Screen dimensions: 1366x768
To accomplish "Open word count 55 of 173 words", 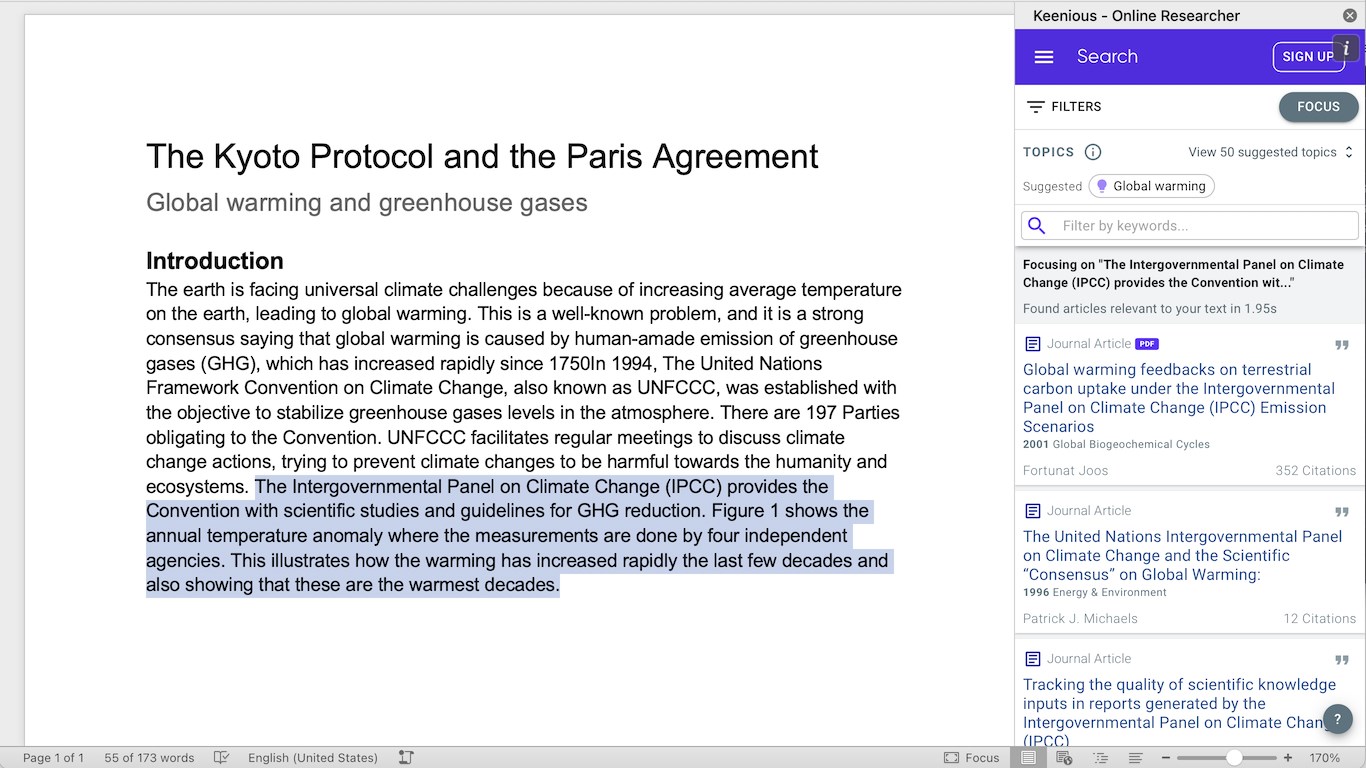I will point(149,758).
